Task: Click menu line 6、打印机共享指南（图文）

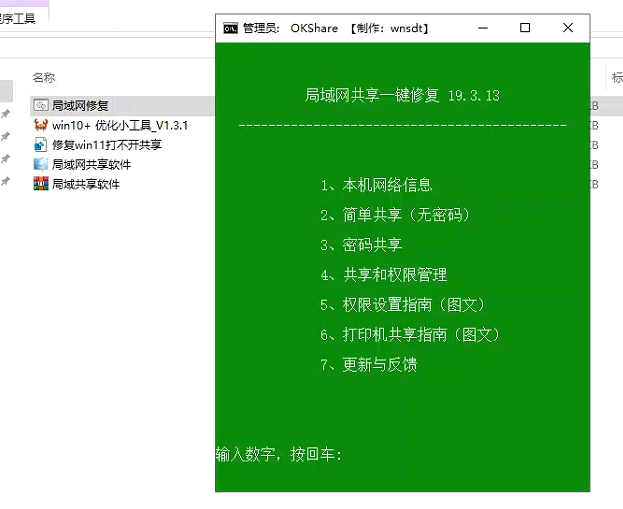Action: coord(410,335)
